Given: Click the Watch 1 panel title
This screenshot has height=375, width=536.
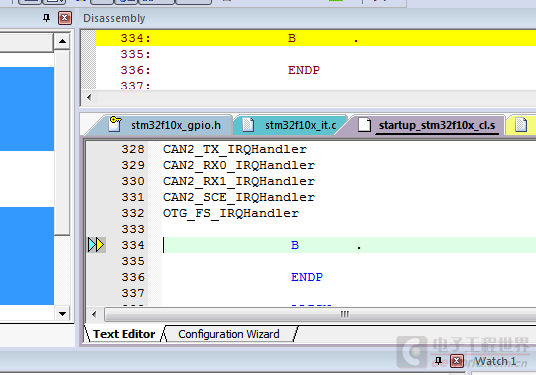Looking at the screenshot, I should click(495, 361).
